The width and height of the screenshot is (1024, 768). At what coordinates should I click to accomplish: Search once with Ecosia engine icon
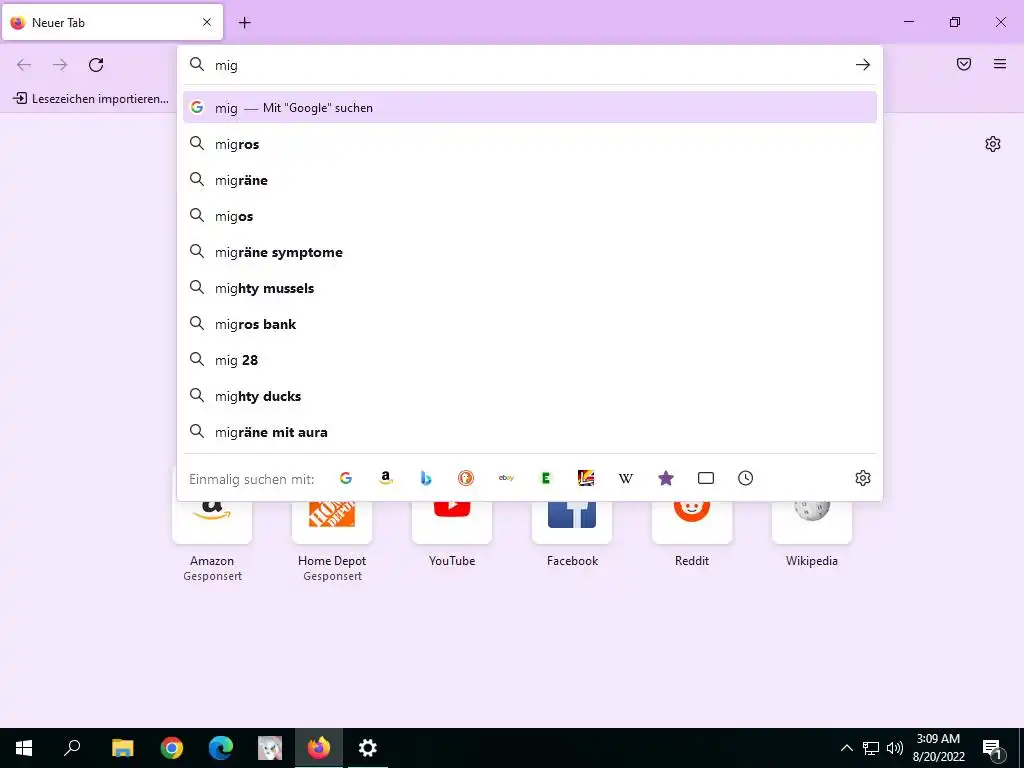pyautogui.click(x=546, y=478)
